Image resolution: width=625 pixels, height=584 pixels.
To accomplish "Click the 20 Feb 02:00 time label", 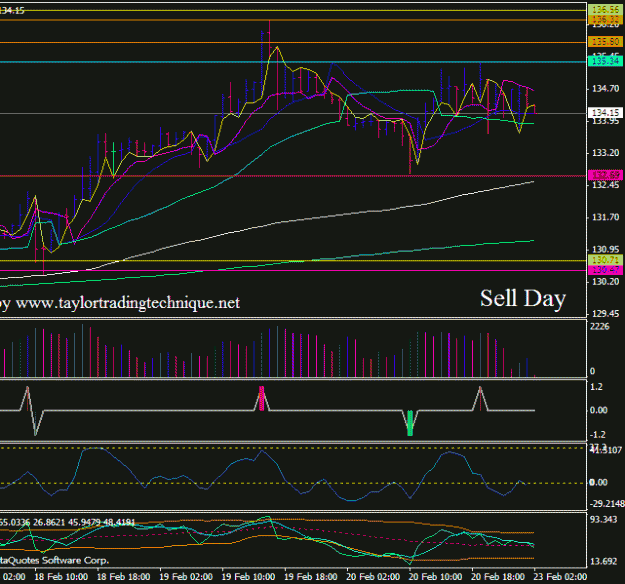I will click(373, 577).
